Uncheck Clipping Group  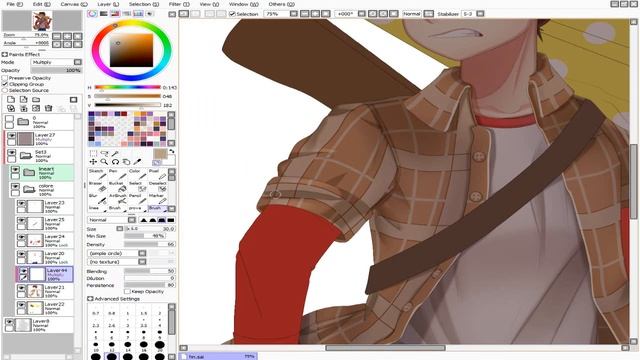[5, 84]
